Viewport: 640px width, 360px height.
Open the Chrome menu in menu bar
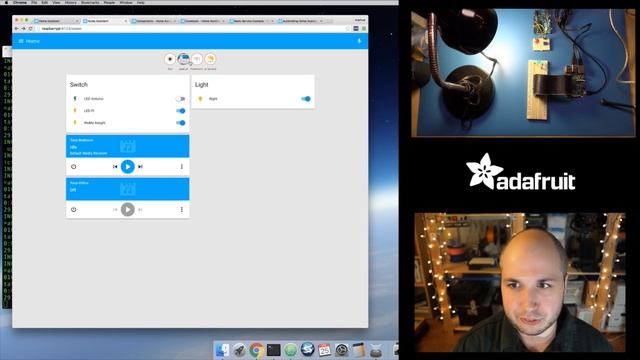point(20,2)
